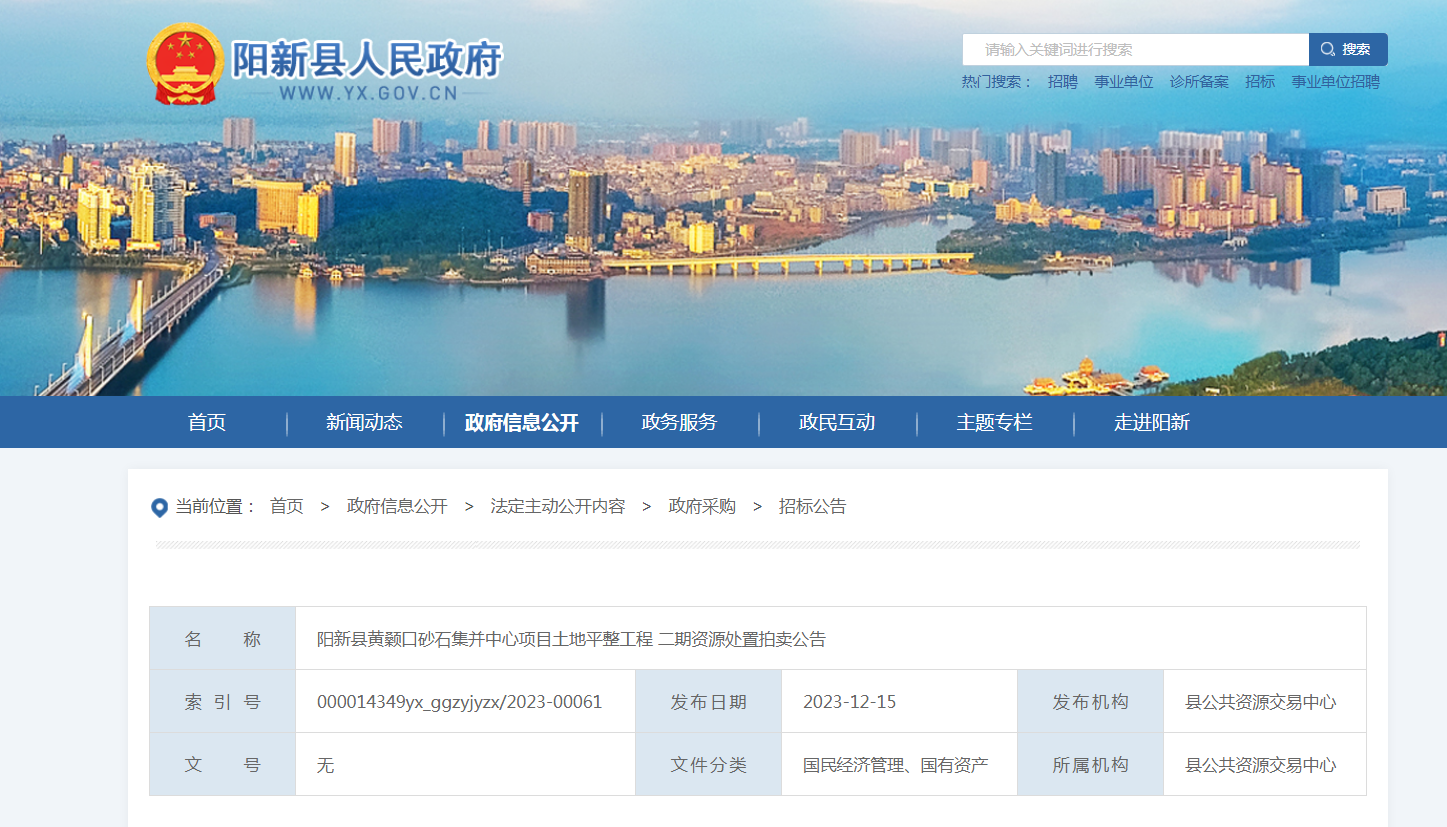Click 法定主动公开内容 breadcrumb link
Screen dimensions: 1447x827
557,506
